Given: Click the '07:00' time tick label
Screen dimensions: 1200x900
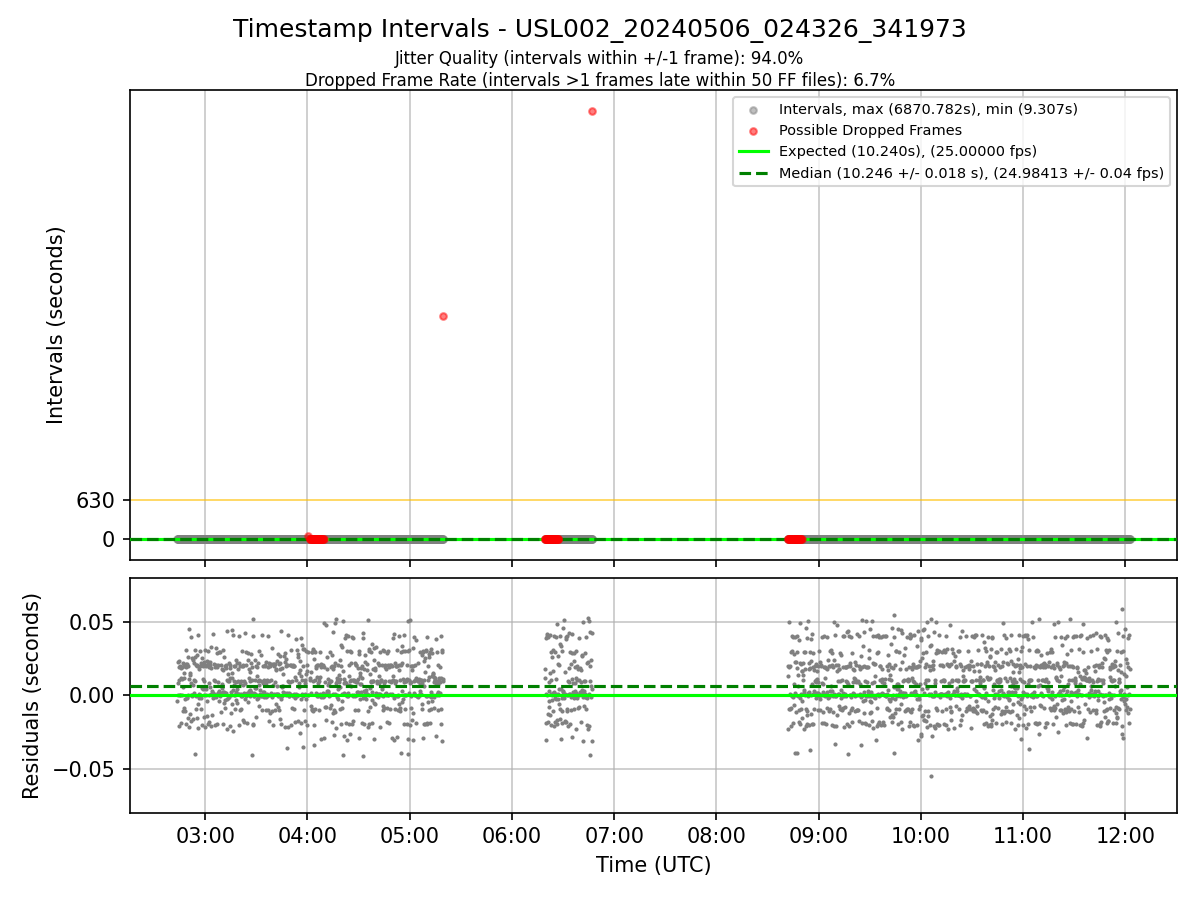Looking at the screenshot, I should pos(614,835).
